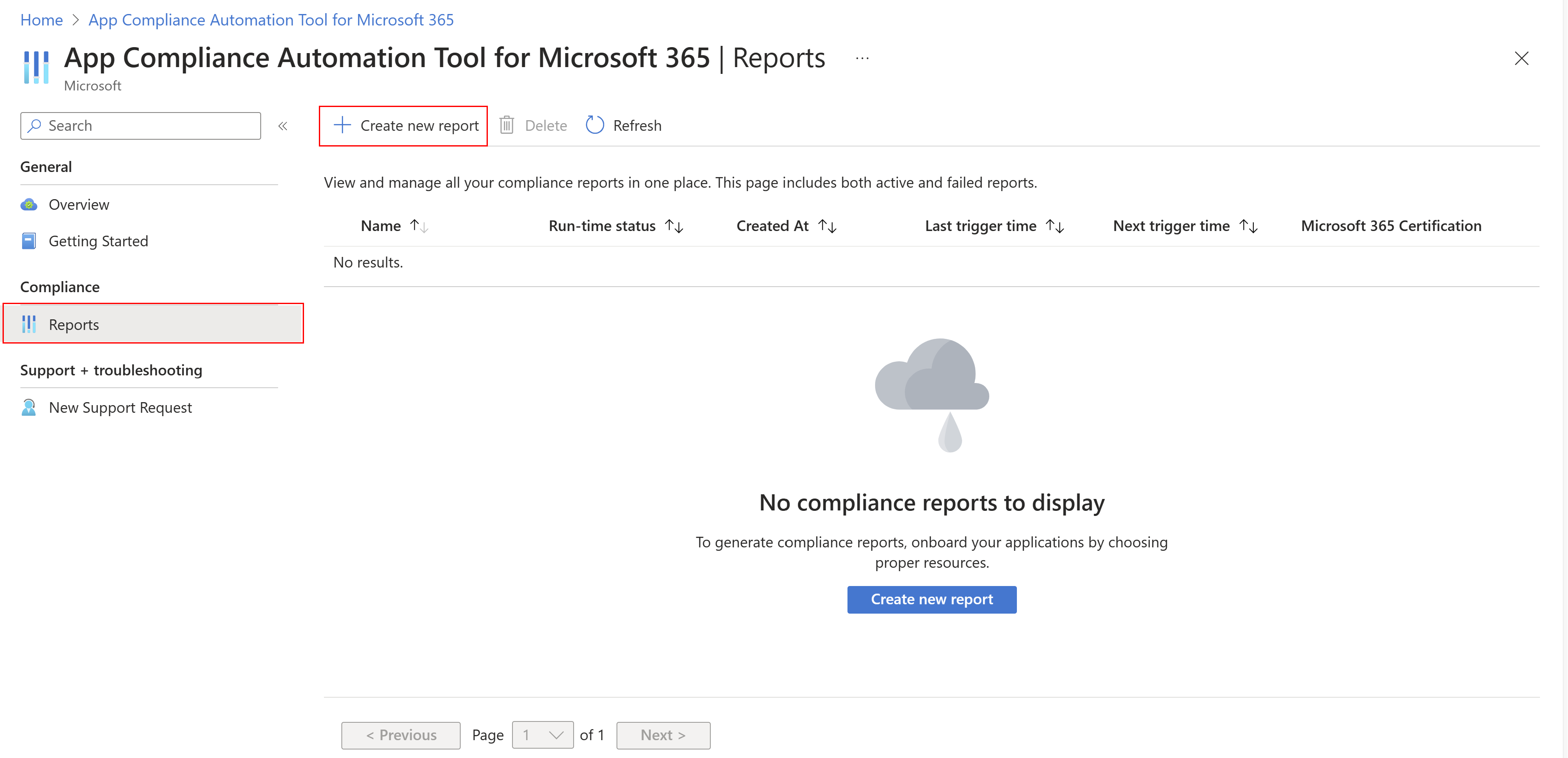Close the Reports blade
Screen dimensions: 1568x758
1521,59
